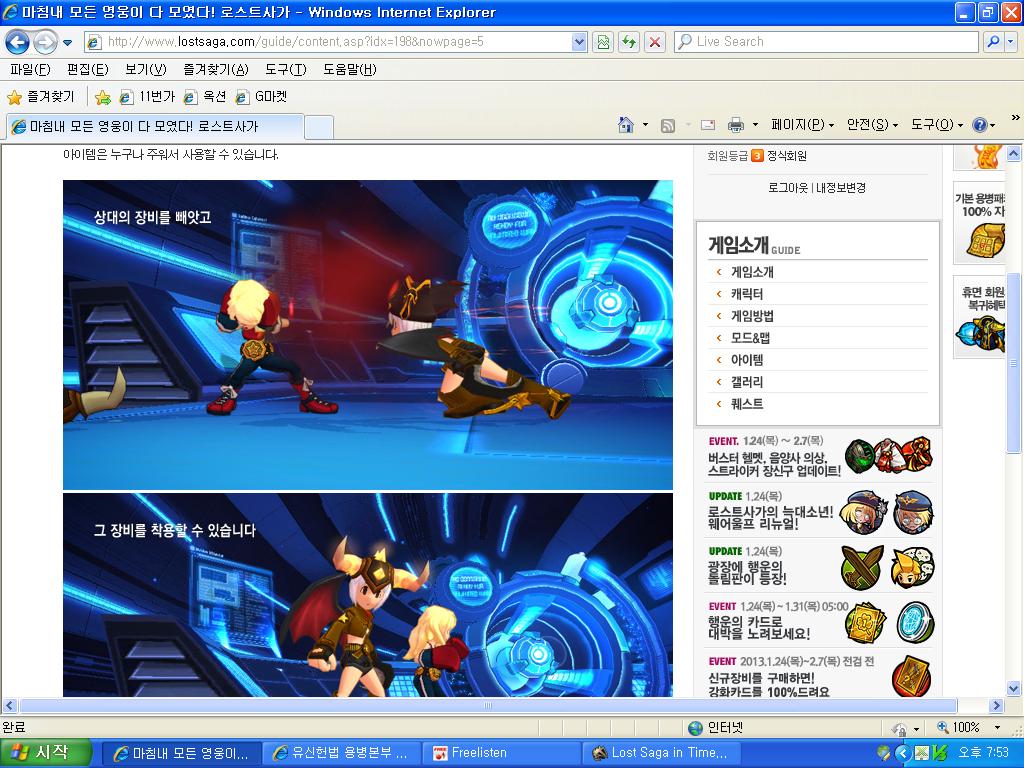1024x768 pixels.
Task: Click the Print icon in command bar
Action: [x=736, y=125]
